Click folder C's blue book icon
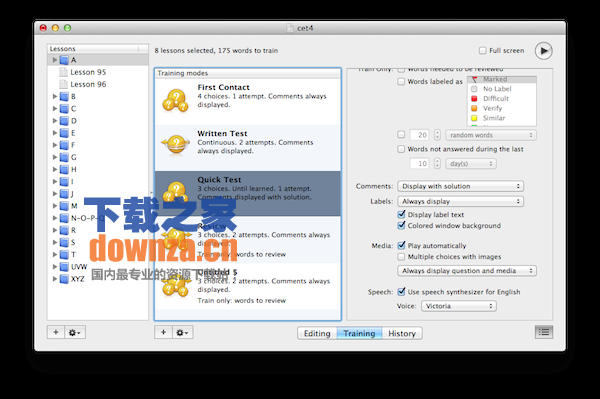Viewport: 600px width, 399px height. 64,109
